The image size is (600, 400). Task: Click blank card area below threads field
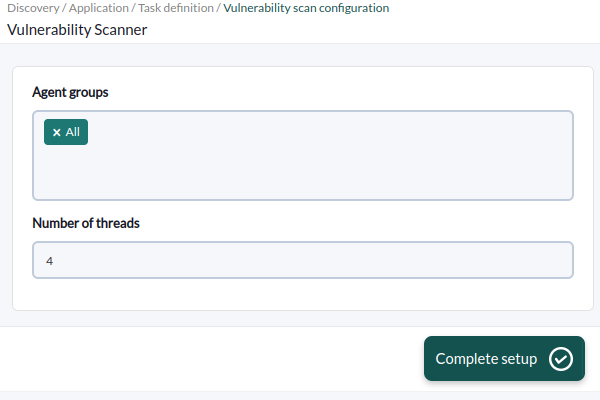click(x=303, y=294)
